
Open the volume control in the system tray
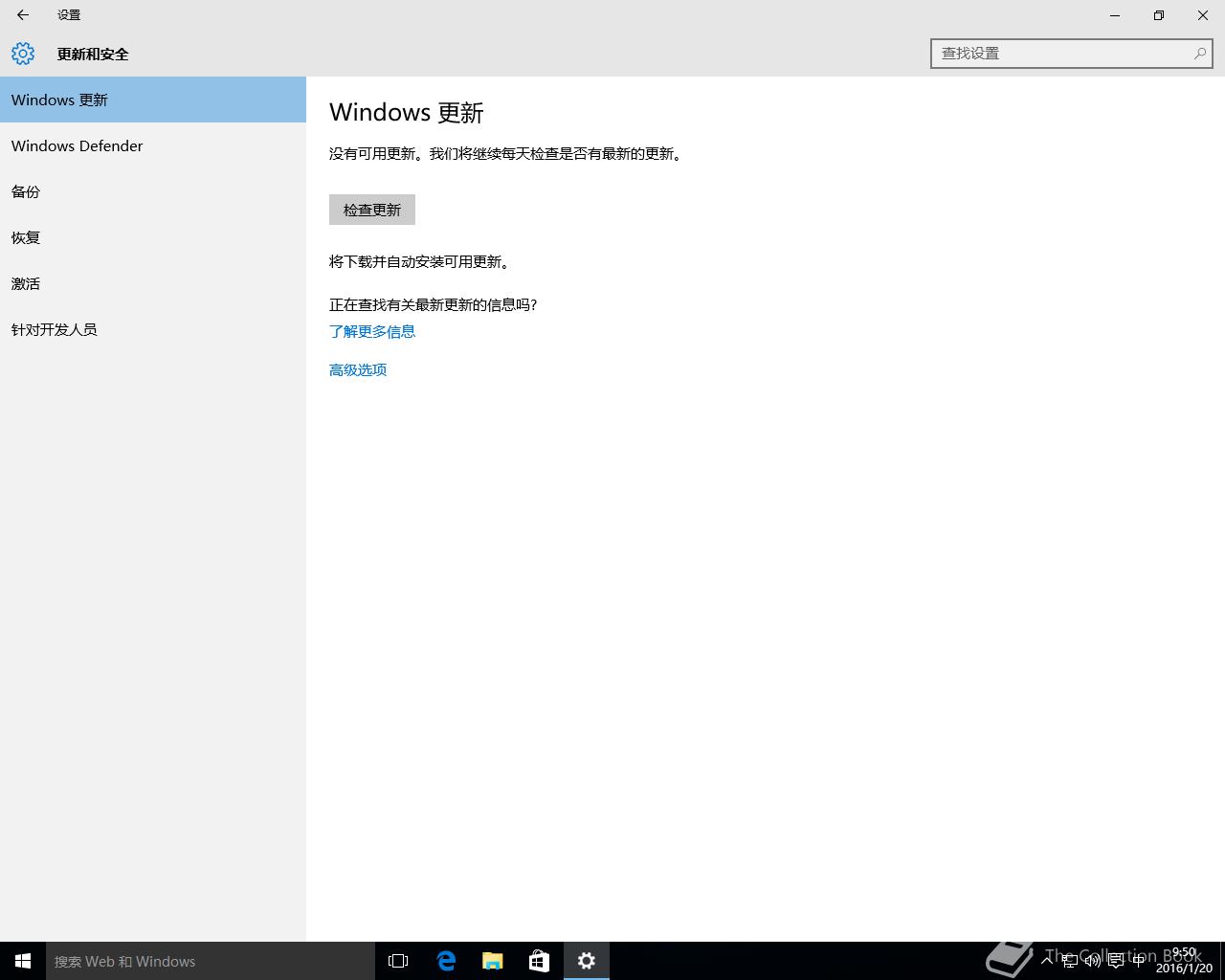[1092, 961]
